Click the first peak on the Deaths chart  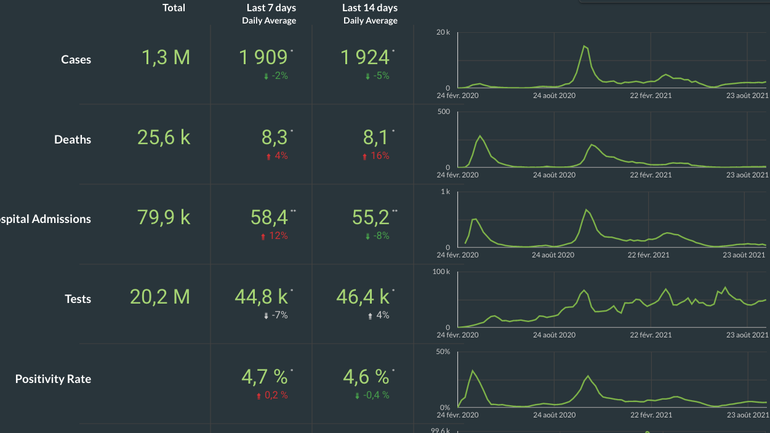[x=481, y=136]
